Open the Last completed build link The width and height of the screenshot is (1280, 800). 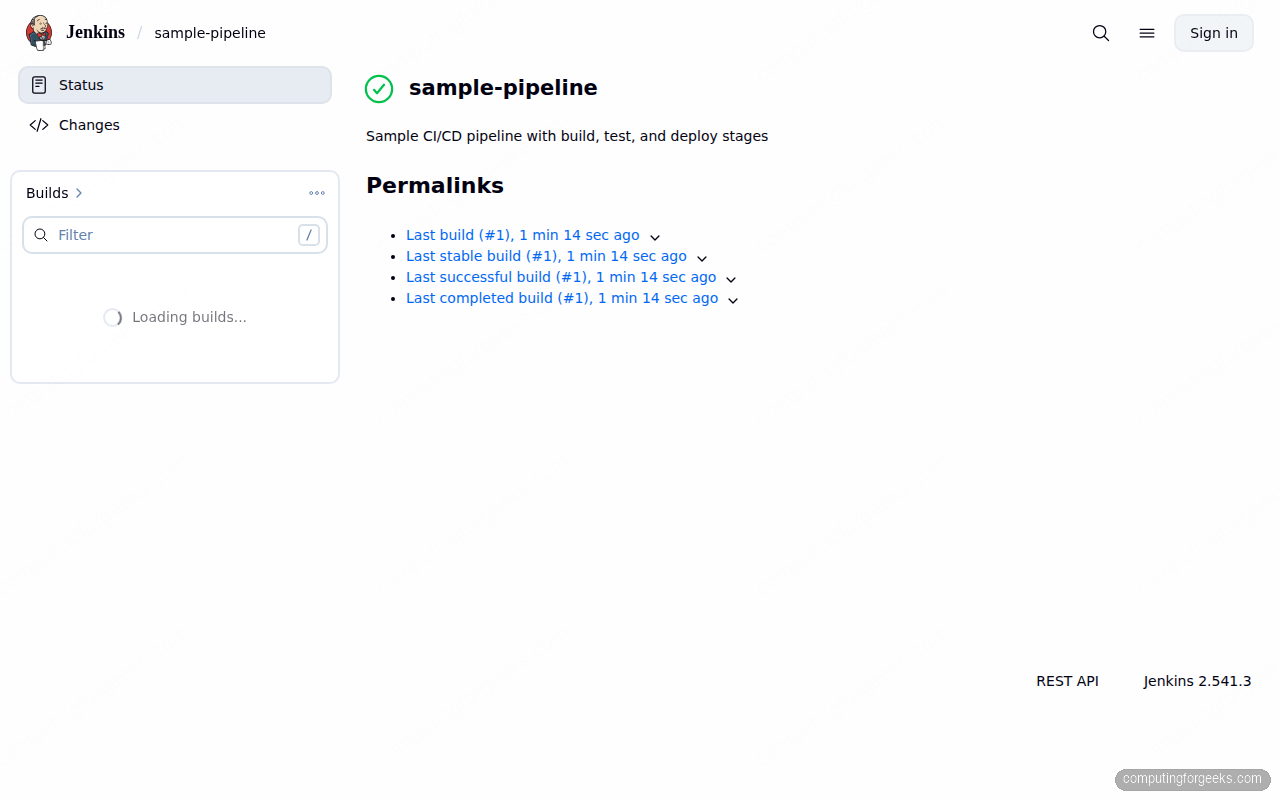[x=562, y=297]
